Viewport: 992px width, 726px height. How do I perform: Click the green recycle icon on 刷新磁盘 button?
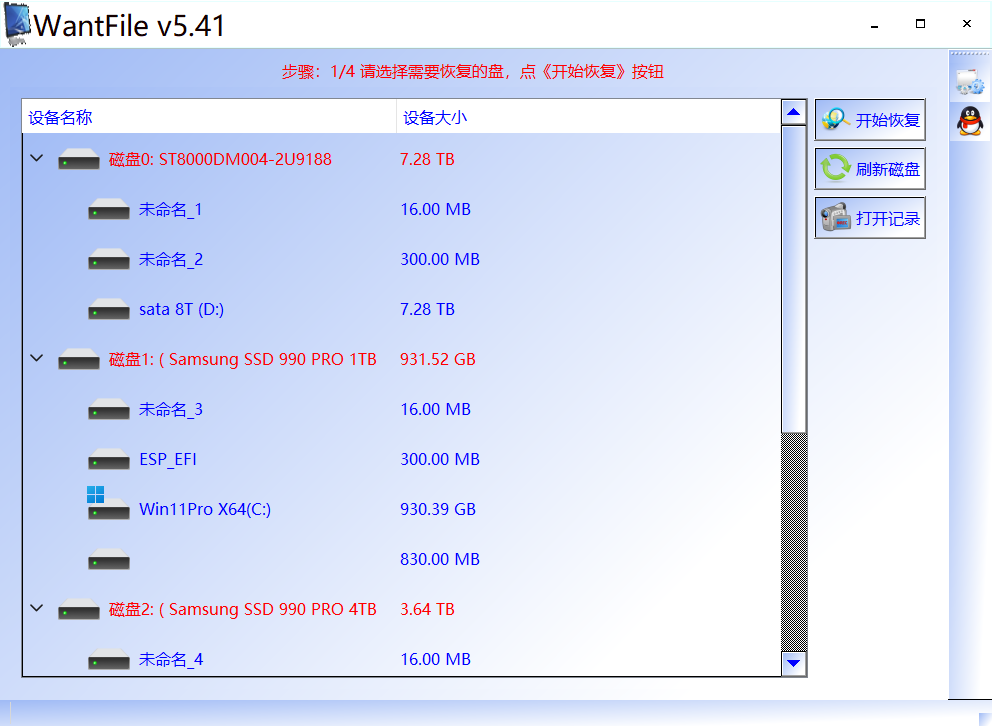[x=836, y=168]
